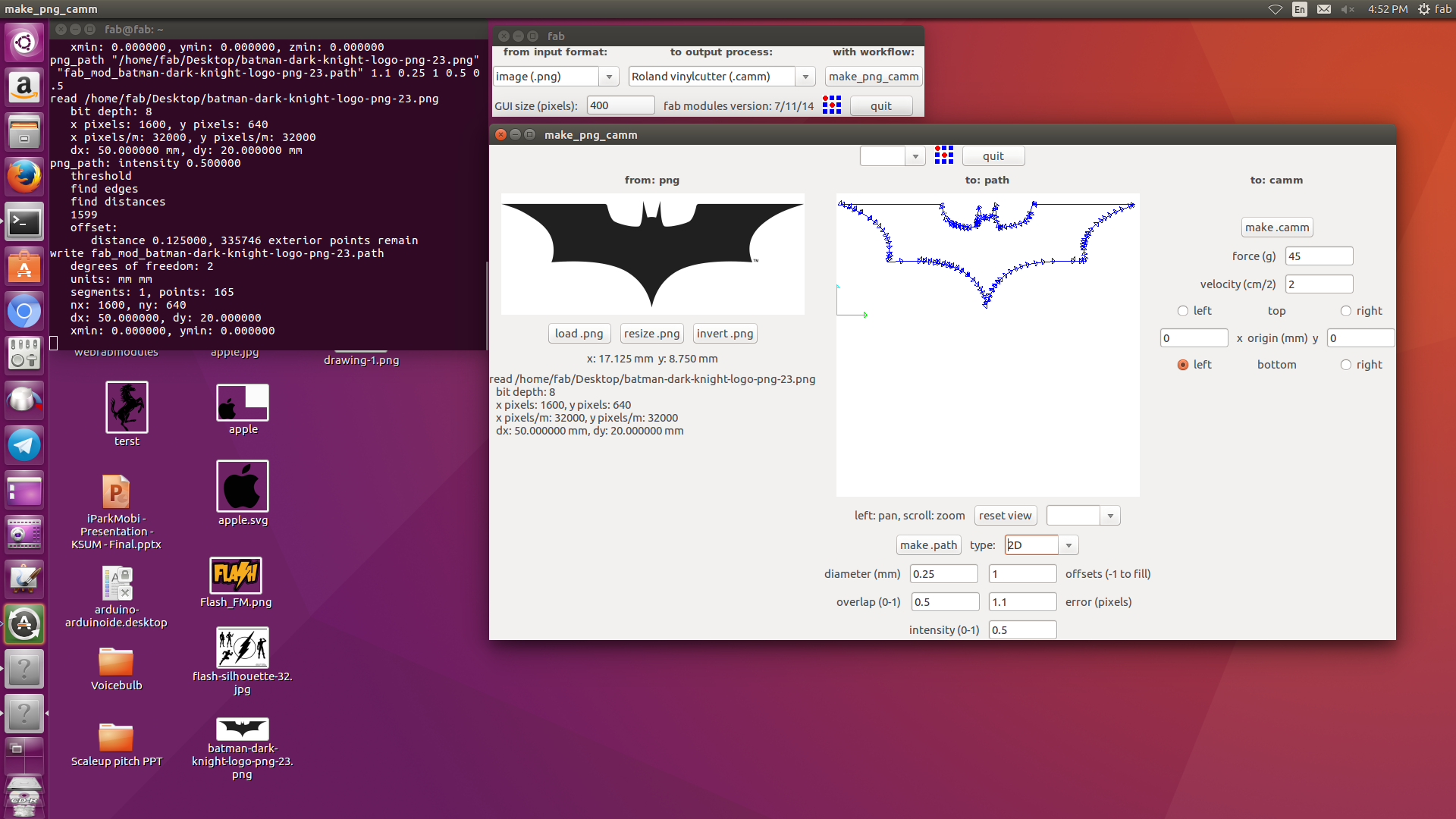Open the Terminal dock icon
1456x819 pixels.
coord(24,221)
